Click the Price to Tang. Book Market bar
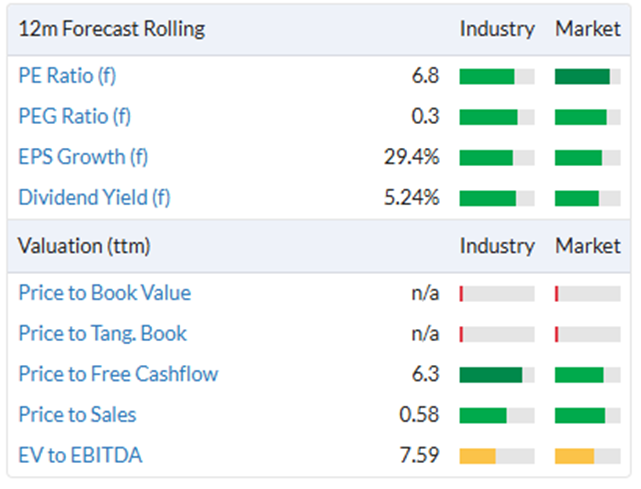This screenshot has width=641, height=489. click(587, 334)
